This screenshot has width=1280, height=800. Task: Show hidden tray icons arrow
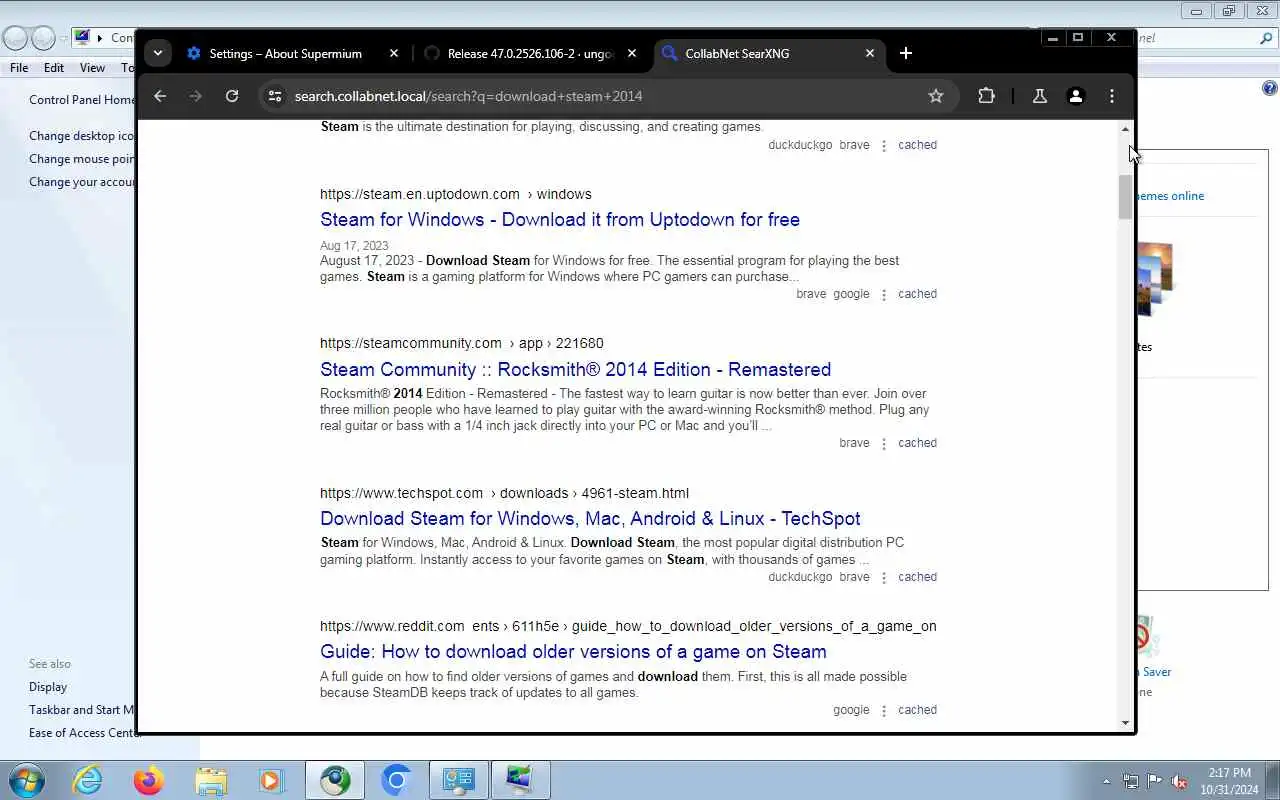(1106, 782)
